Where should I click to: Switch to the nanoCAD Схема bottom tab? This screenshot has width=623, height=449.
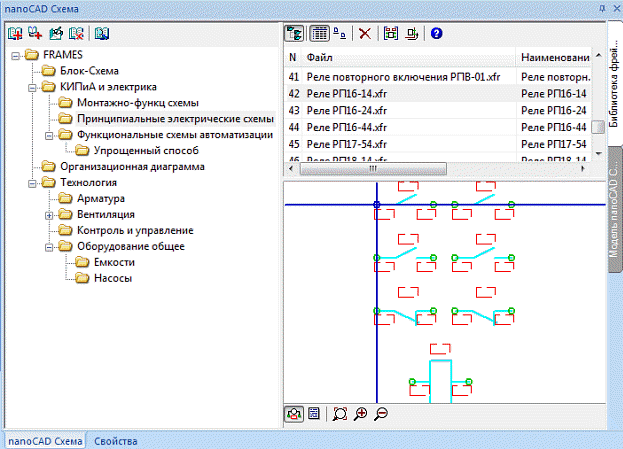[45, 441]
